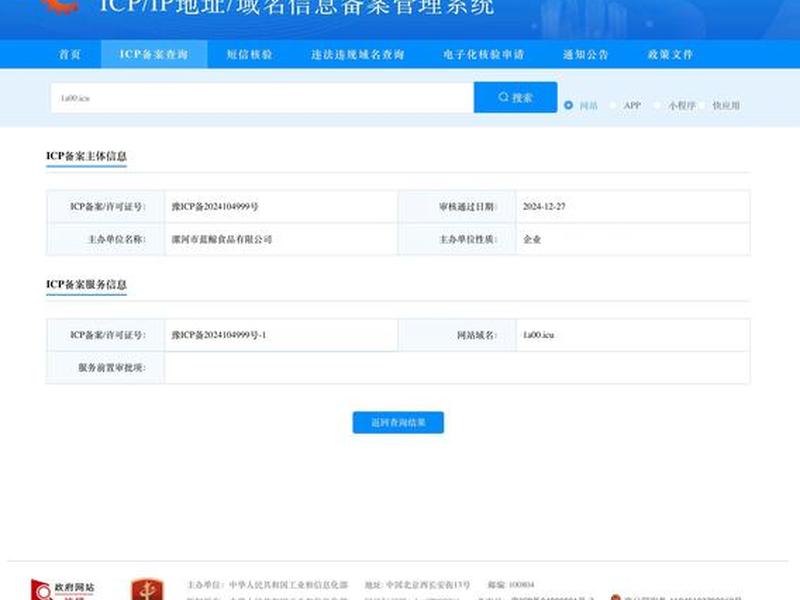
Task: Select the 网站 radio option
Action: 568,105
